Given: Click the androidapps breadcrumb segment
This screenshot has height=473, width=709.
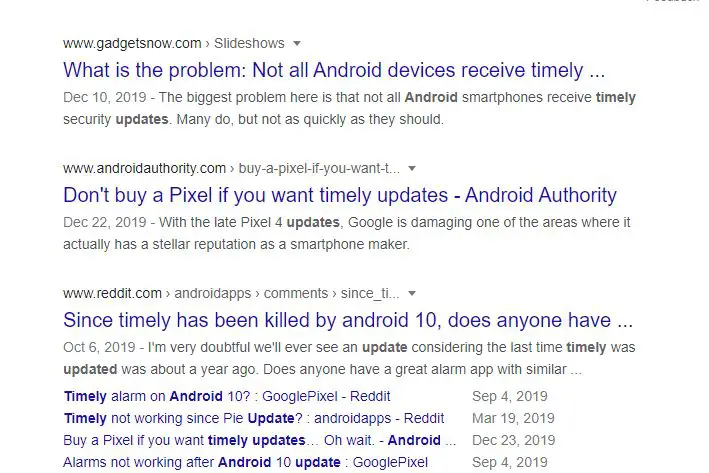Looking at the screenshot, I should 213,293.
